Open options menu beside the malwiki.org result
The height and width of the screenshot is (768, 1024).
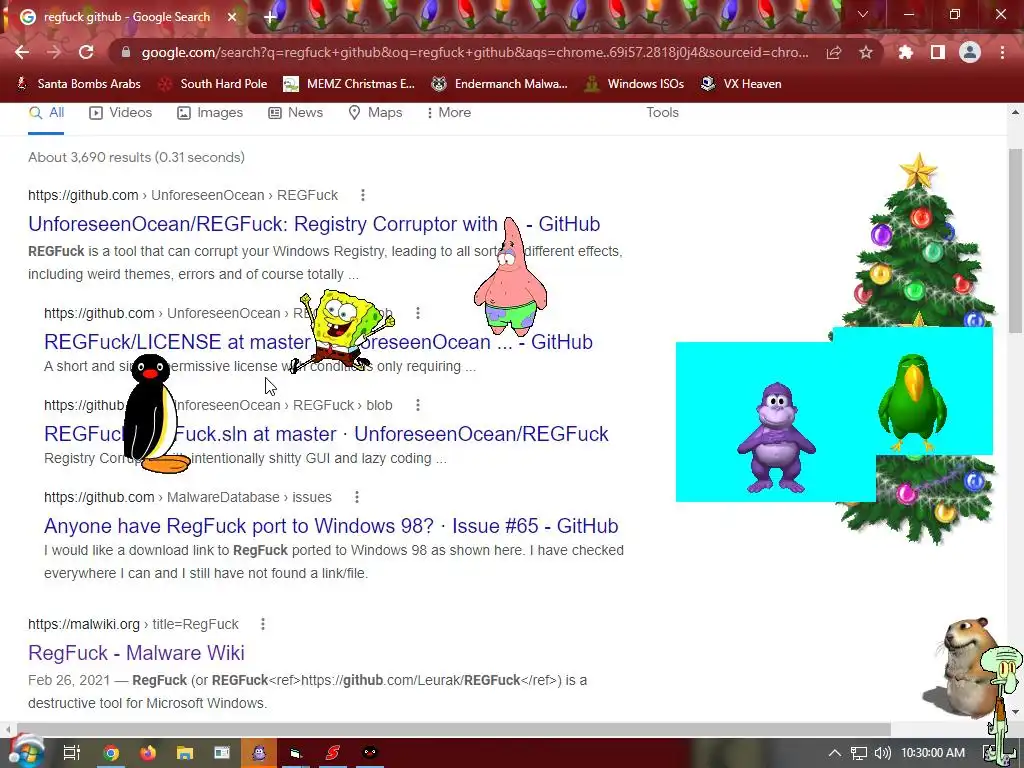tap(263, 624)
